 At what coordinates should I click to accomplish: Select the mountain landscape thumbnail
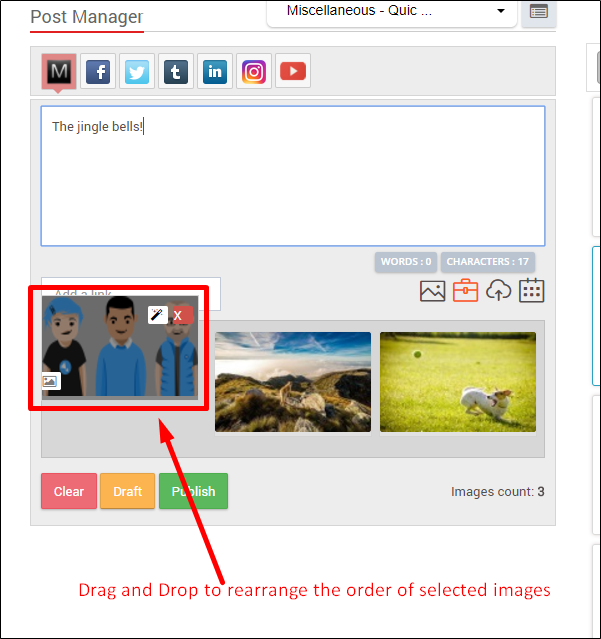point(292,382)
